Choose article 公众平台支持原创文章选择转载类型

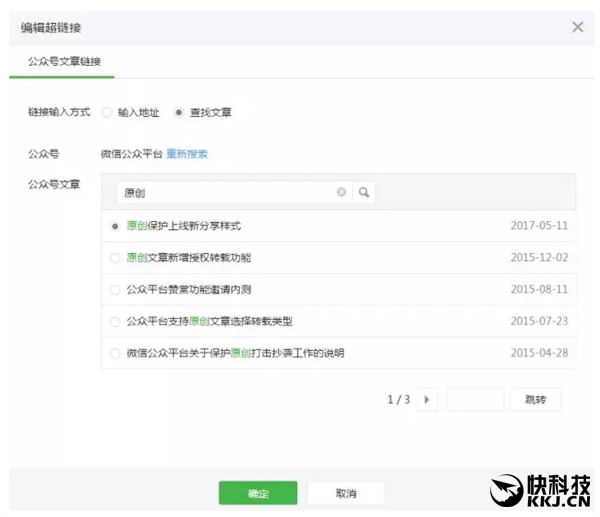(116, 322)
